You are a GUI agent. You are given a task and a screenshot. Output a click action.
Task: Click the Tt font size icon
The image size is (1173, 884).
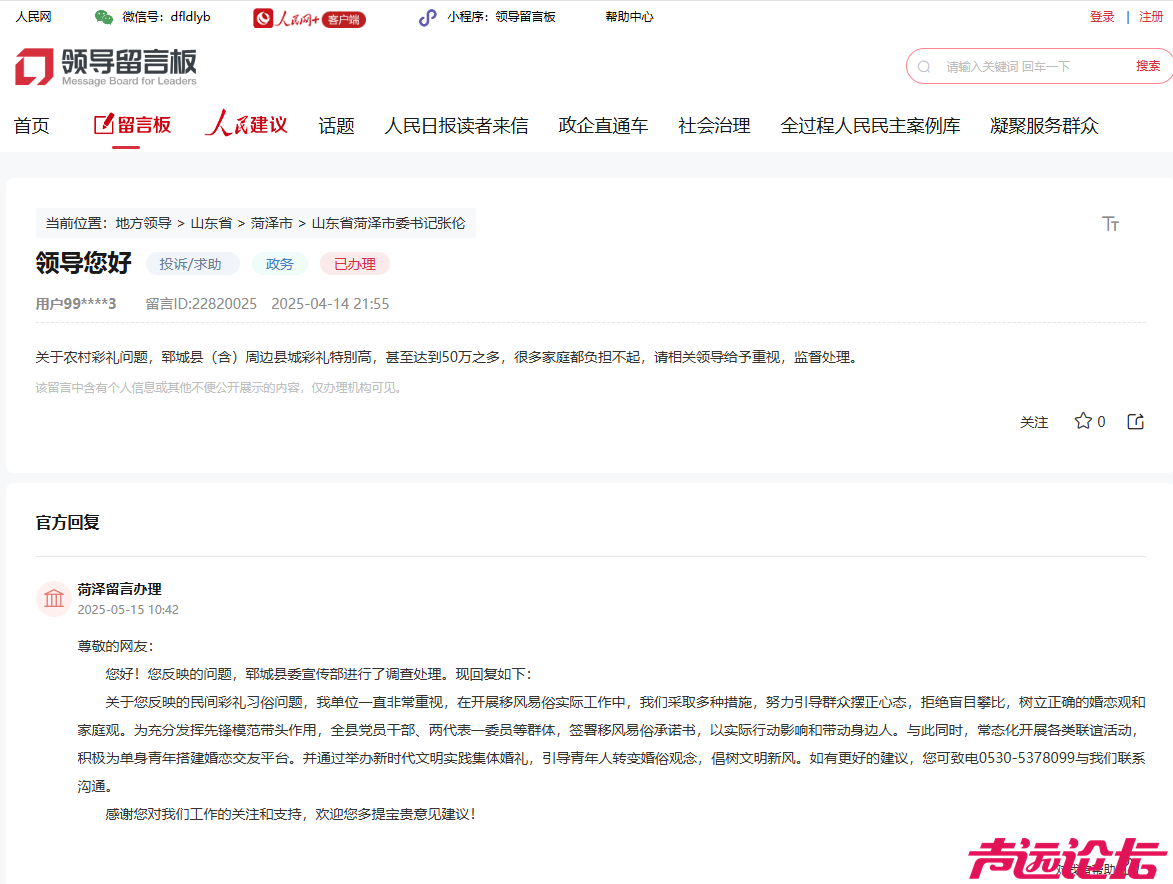click(1110, 224)
